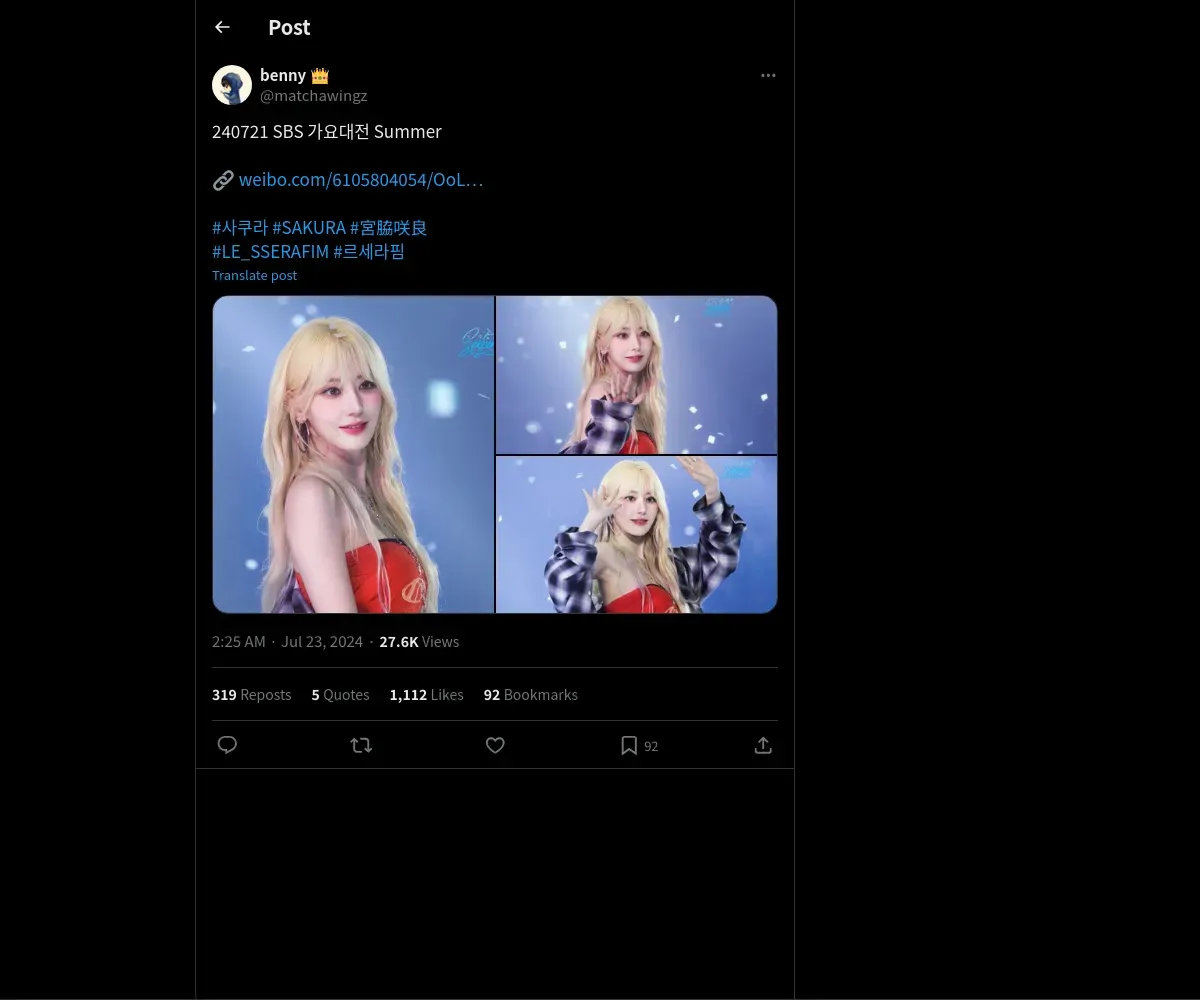Open the large left photo
The image size is (1200, 1000).
(x=353, y=454)
